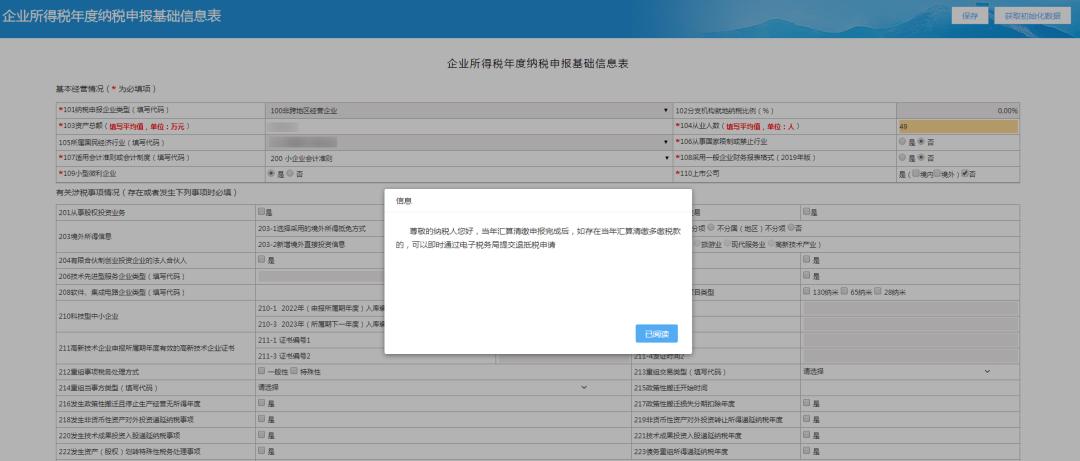Viewport: 1080px width, 461px height.
Task: Select 是 for 108采用一般企业财务报表格式
Action: pos(902,158)
